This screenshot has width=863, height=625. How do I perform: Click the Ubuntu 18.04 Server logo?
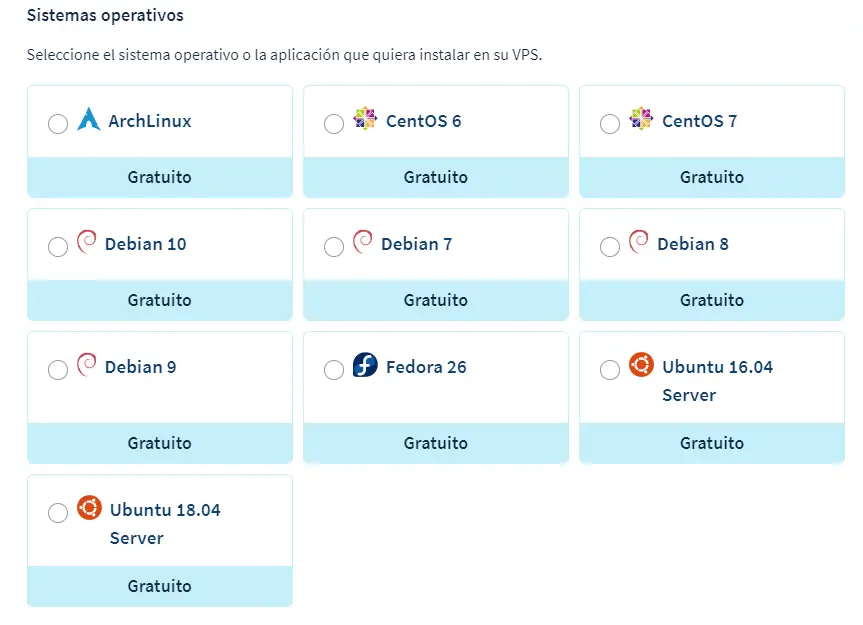[89, 508]
